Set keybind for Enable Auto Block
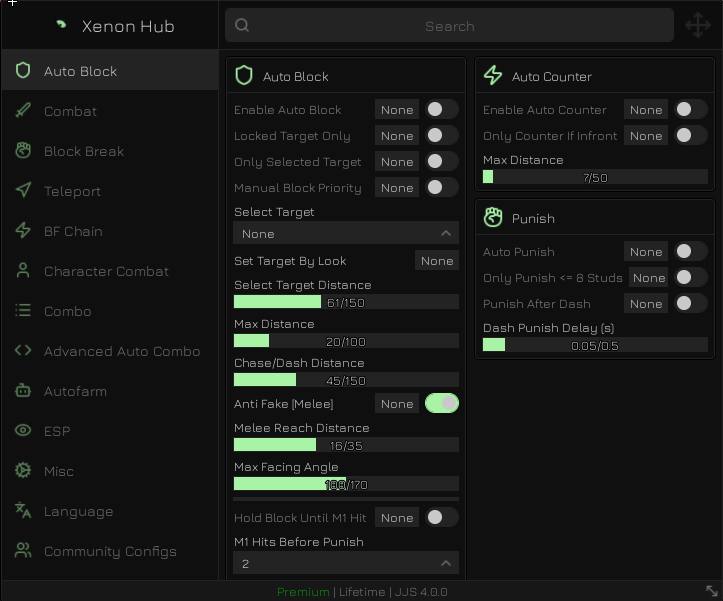723x601 pixels. click(x=397, y=110)
